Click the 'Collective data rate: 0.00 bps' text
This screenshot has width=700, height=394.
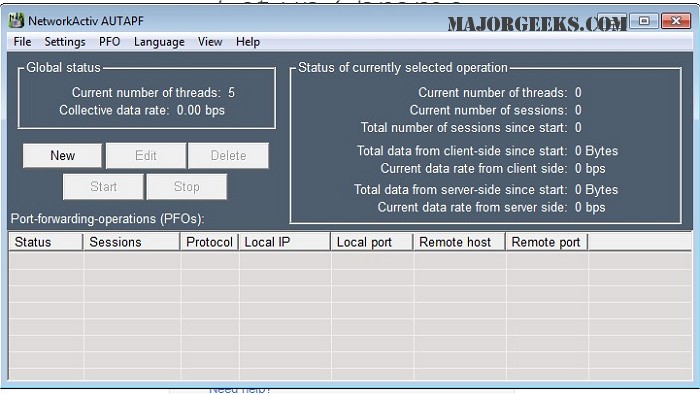(x=142, y=110)
